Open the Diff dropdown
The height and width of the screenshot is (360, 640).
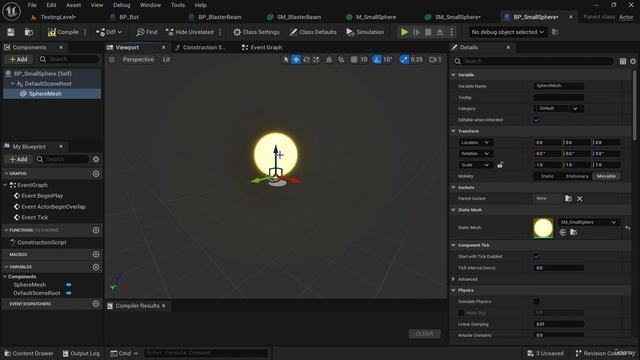pos(109,32)
